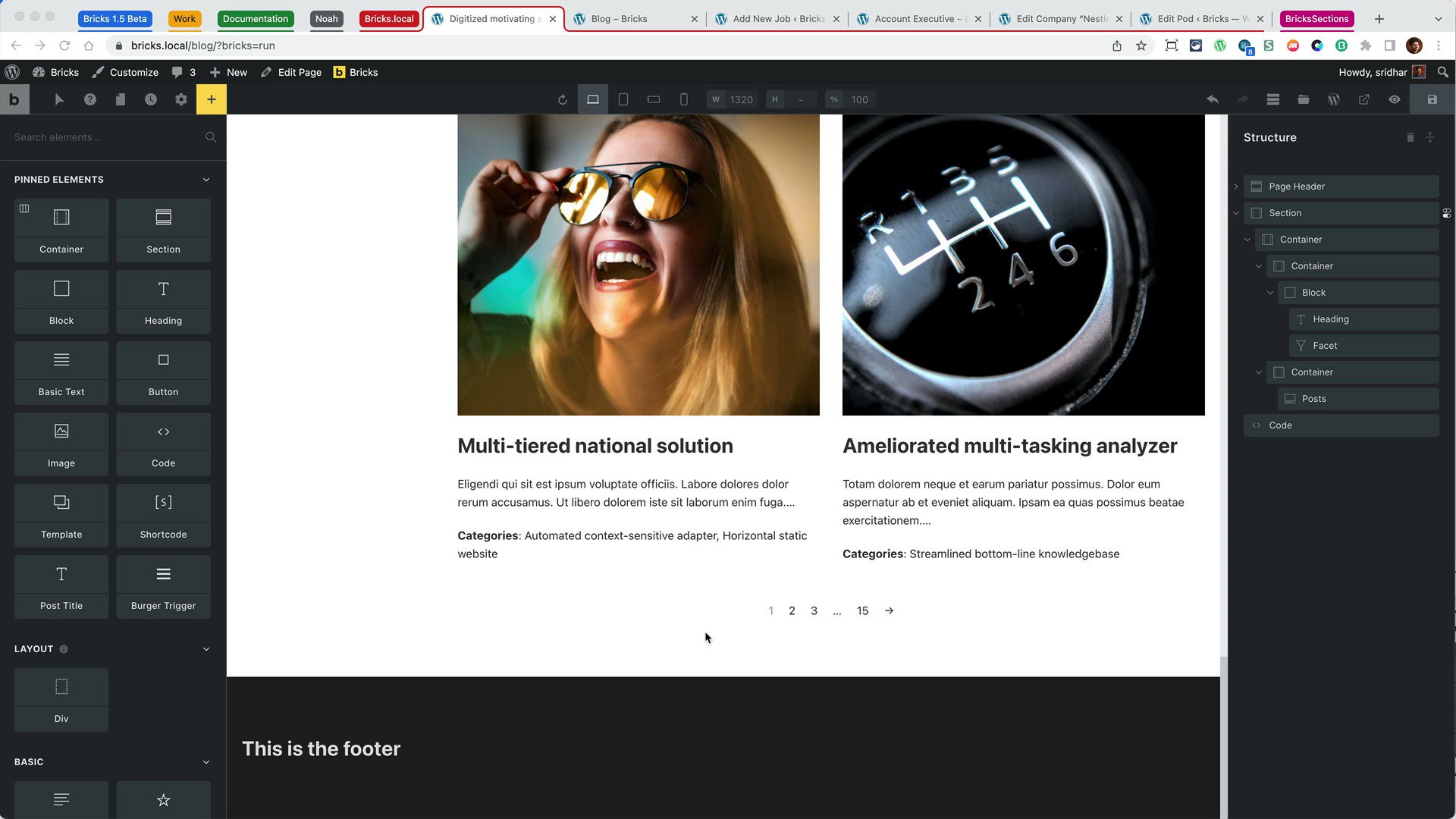Screen dimensions: 1456x819
Task: Click the Undo arrow in the toolbar
Action: [x=1213, y=99]
